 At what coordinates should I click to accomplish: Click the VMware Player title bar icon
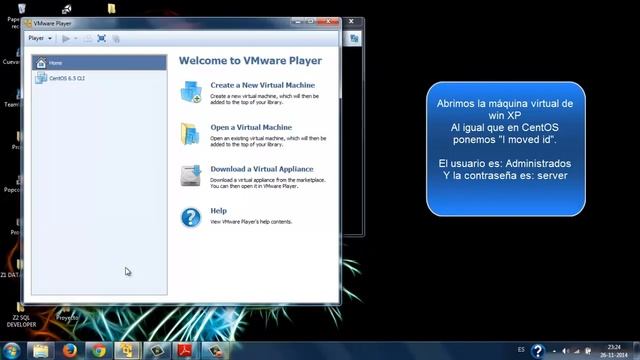(28, 24)
